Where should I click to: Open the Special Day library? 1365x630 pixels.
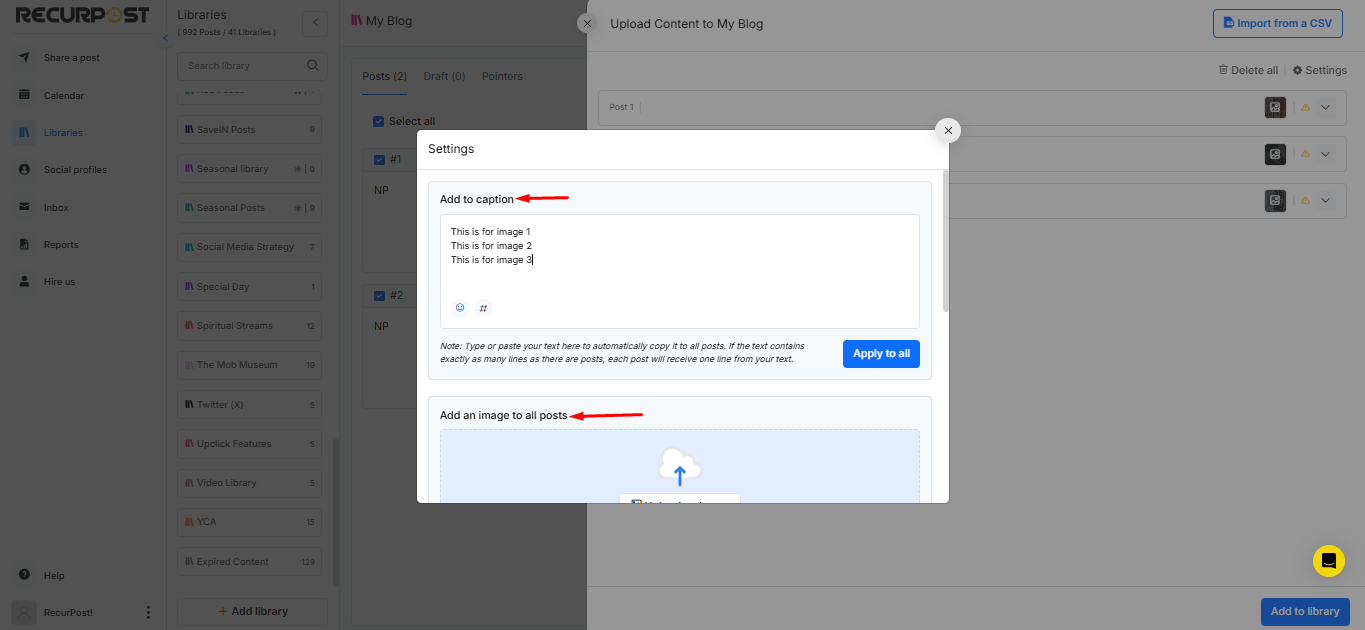tap(250, 287)
